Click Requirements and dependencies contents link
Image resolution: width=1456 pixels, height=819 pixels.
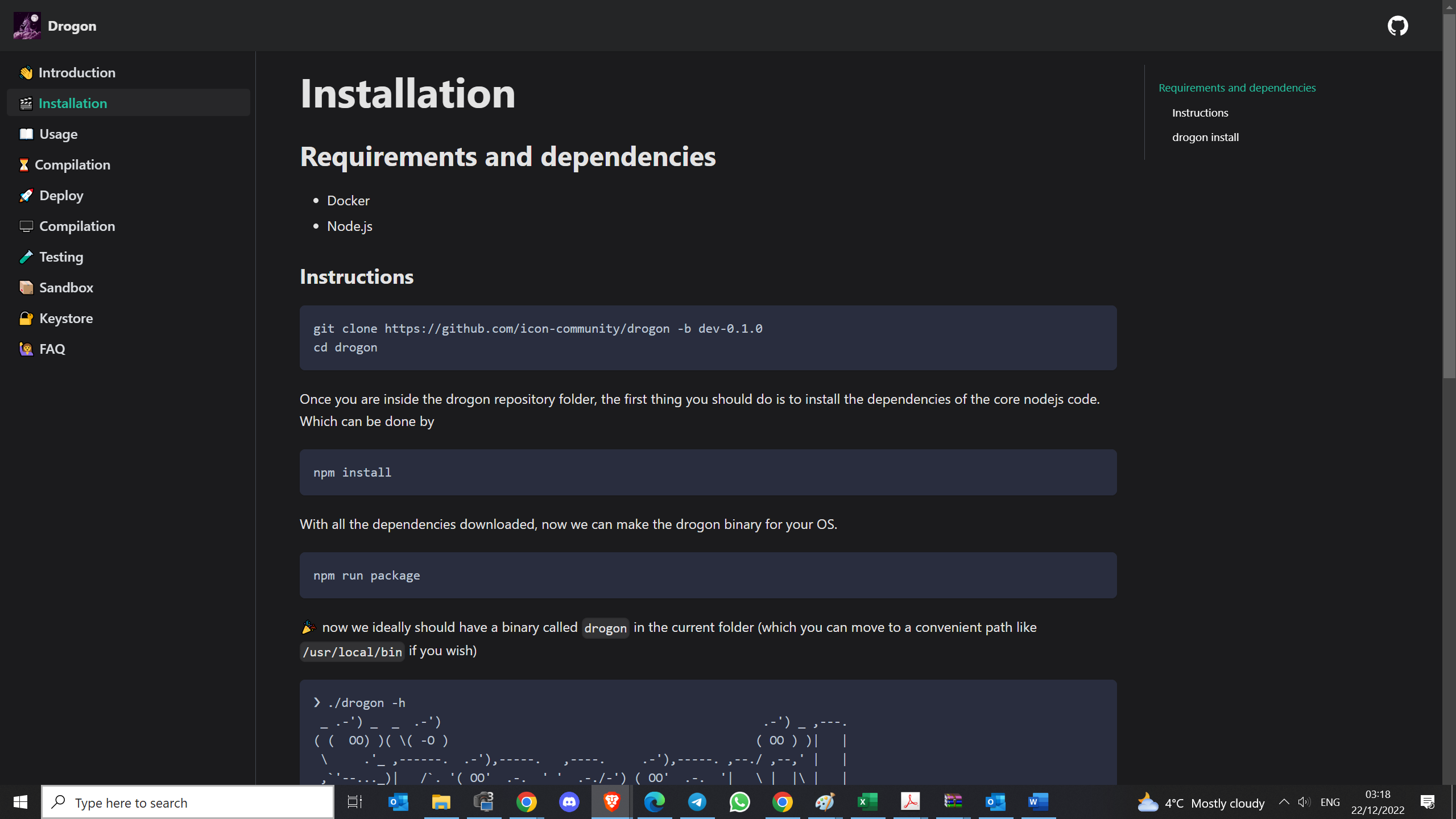[x=1237, y=88]
